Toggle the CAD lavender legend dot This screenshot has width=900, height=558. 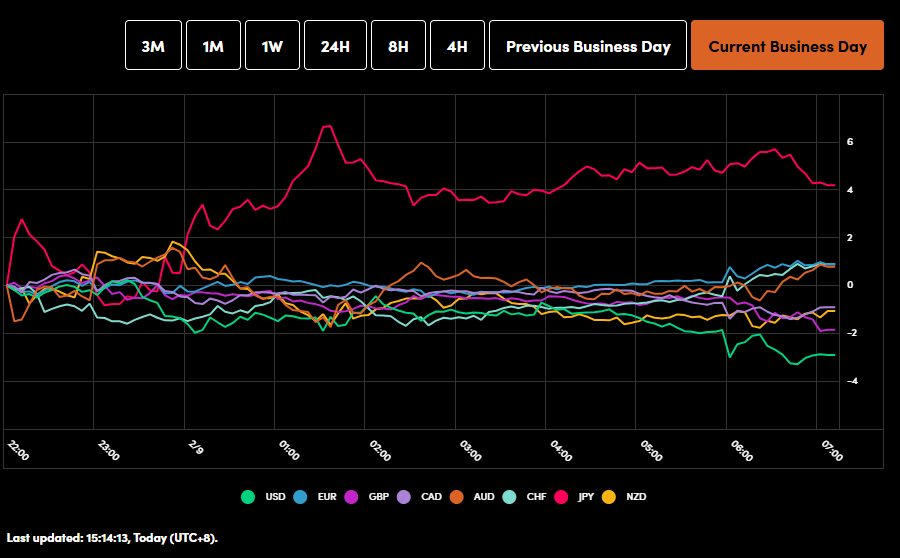tap(403, 497)
